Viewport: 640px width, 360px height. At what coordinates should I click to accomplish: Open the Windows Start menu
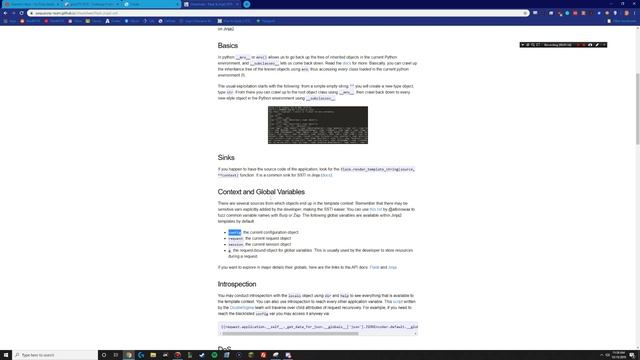(6, 355)
